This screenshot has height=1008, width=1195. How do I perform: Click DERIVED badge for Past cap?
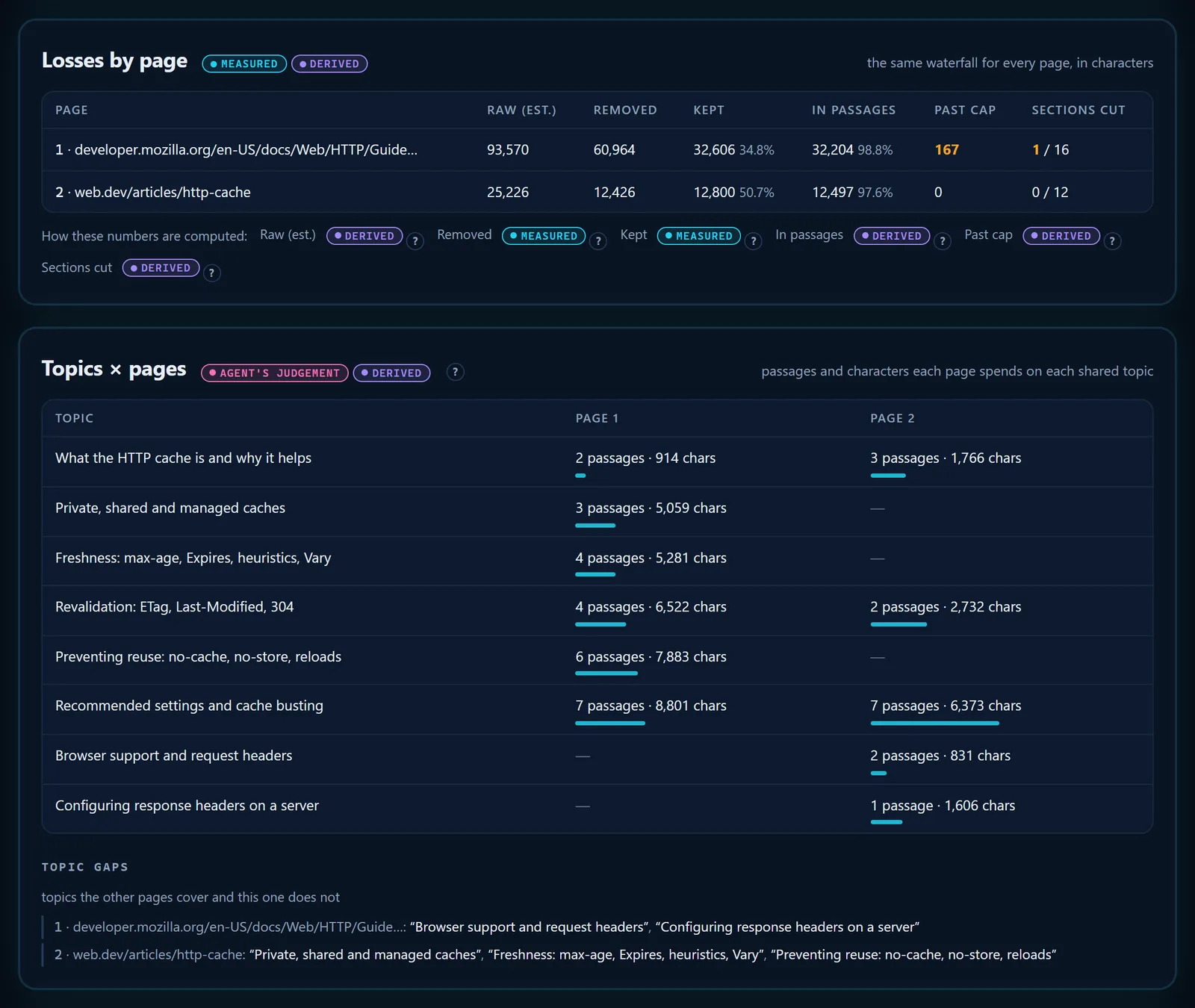pyautogui.click(x=1061, y=236)
